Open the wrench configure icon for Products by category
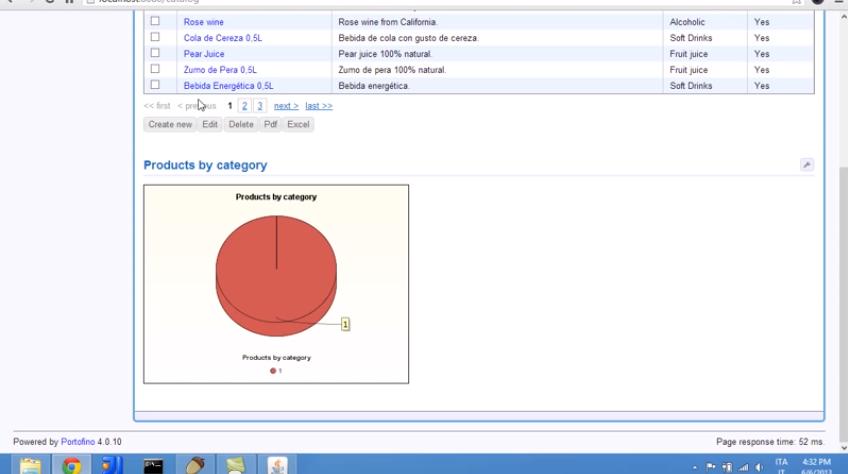This screenshot has height=474, width=848. coord(806,165)
